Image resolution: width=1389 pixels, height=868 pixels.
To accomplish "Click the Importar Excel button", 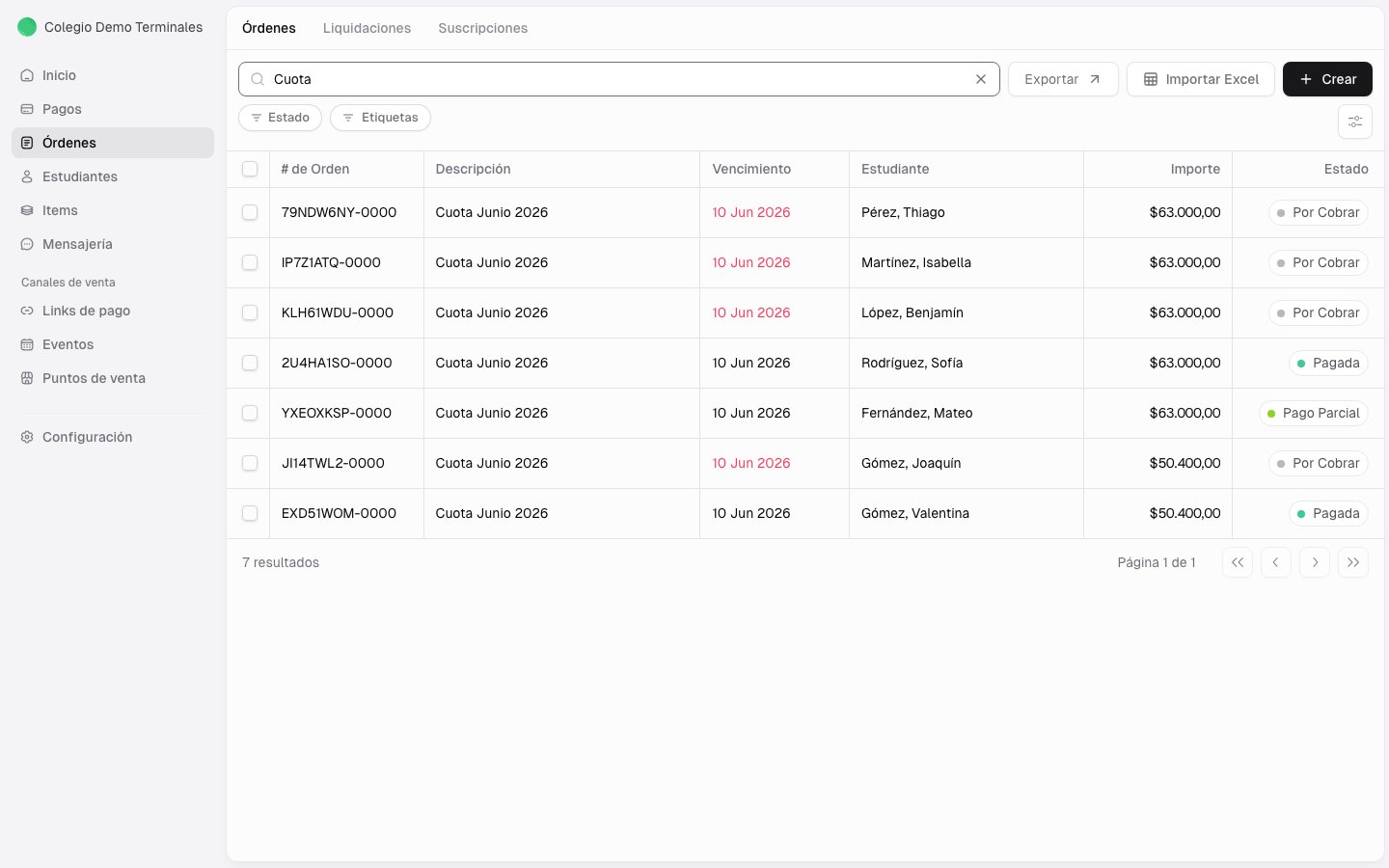I will click(1201, 79).
